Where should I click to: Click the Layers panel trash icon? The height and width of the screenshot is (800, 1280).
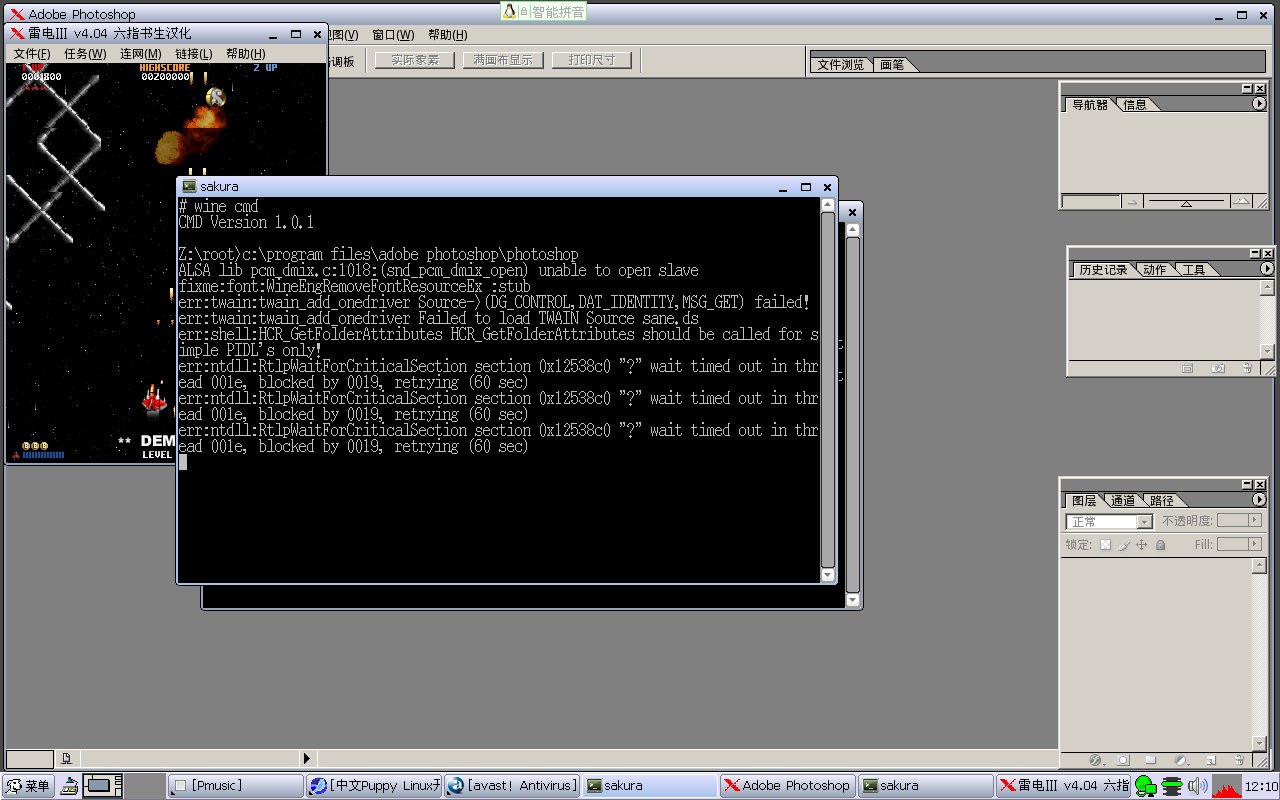pyautogui.click(x=1239, y=760)
